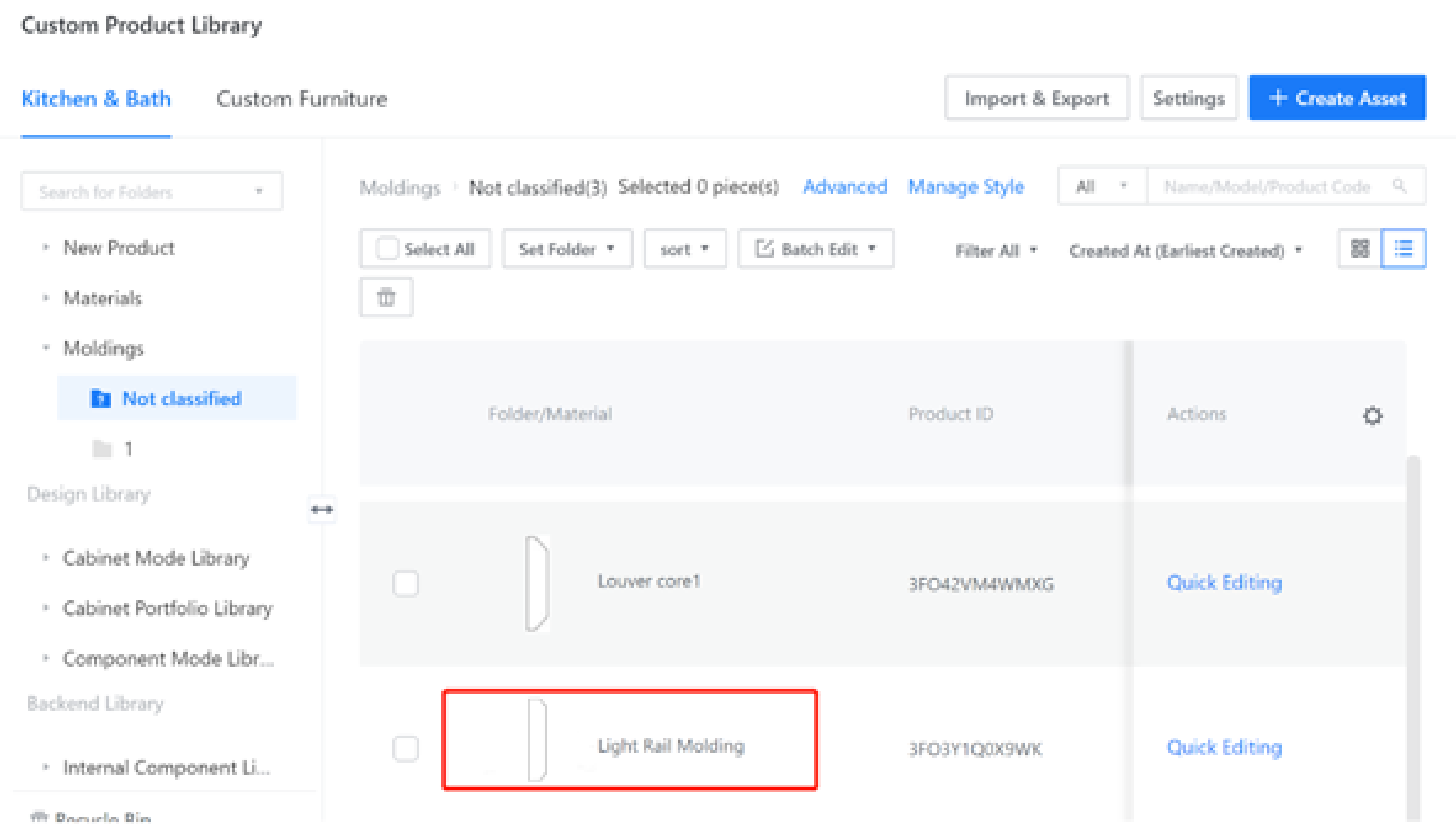The height and width of the screenshot is (834, 1456).
Task: Open folder named 1
Action: (127, 449)
